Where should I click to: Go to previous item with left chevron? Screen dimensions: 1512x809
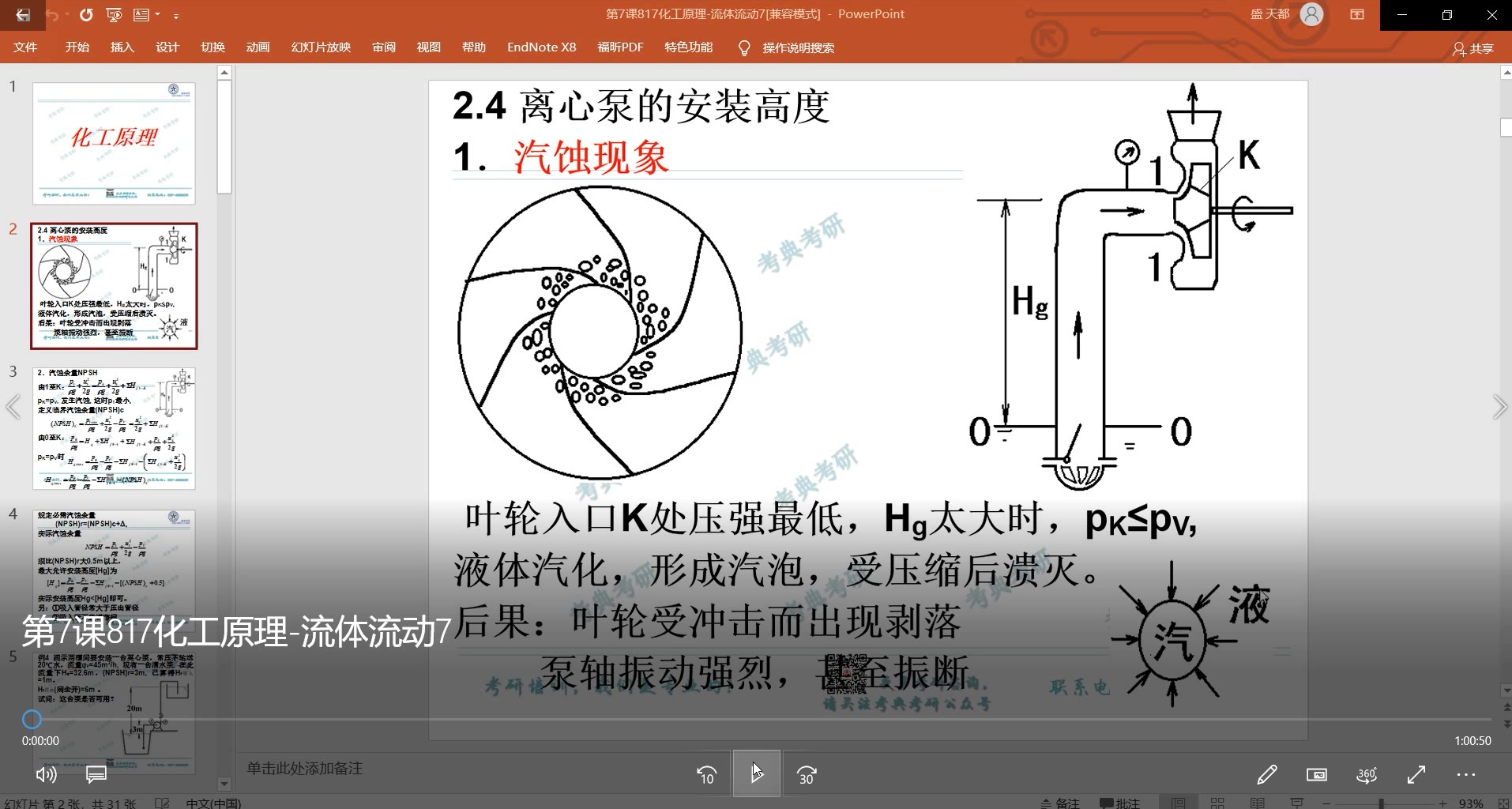point(13,407)
